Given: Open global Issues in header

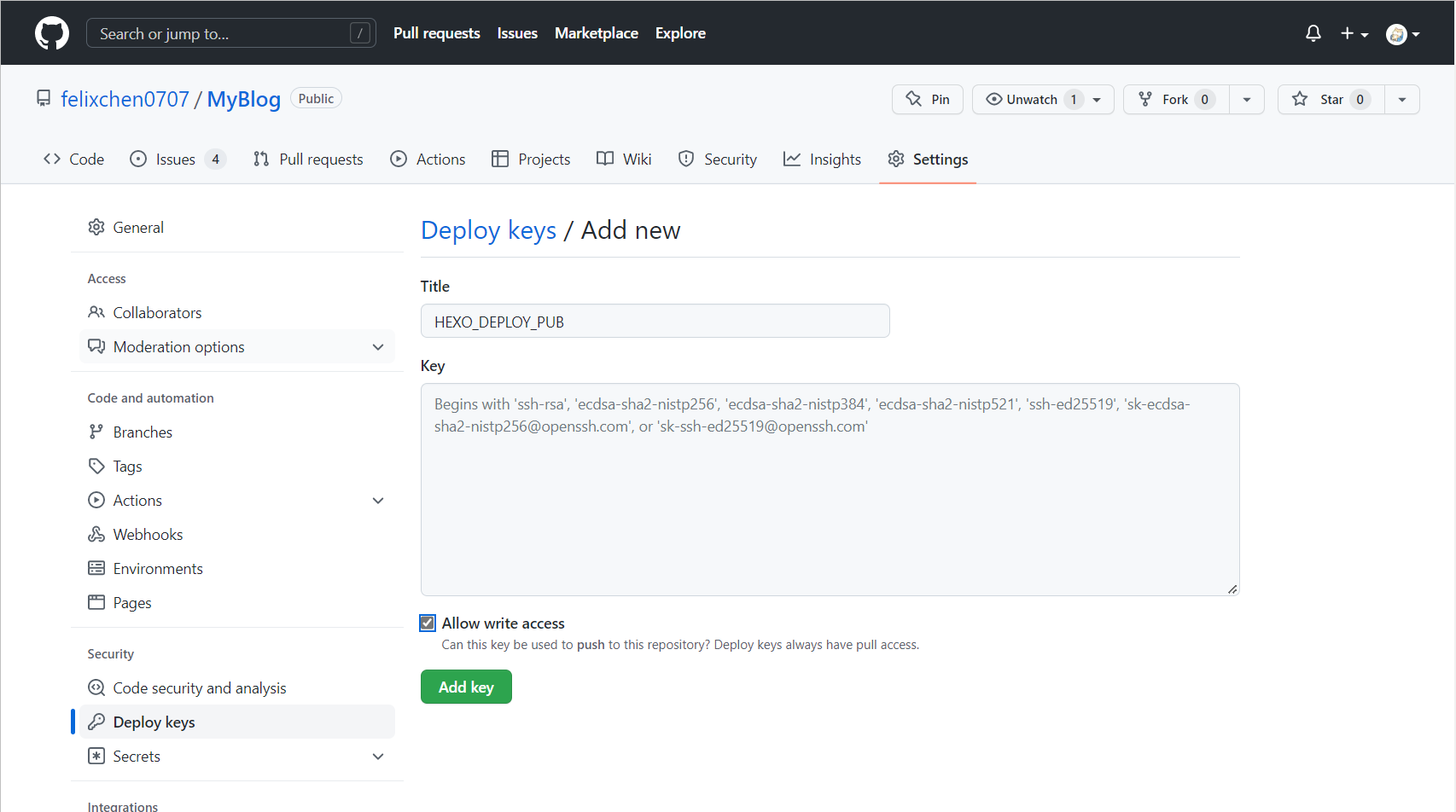Looking at the screenshot, I should pos(517,33).
